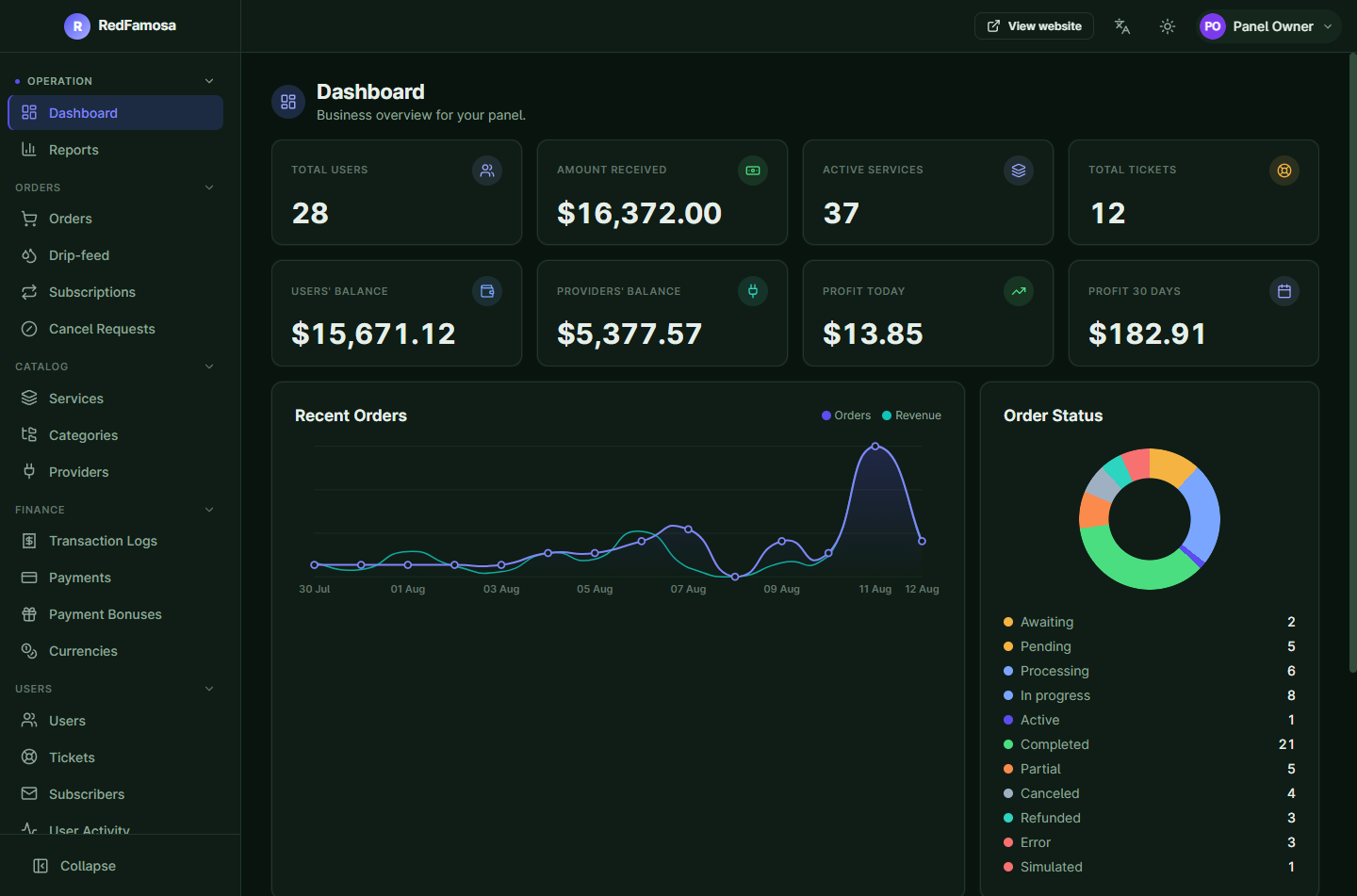This screenshot has height=896, width=1357.
Task: Click the 11 Aug peak chart point
Action: click(x=875, y=446)
